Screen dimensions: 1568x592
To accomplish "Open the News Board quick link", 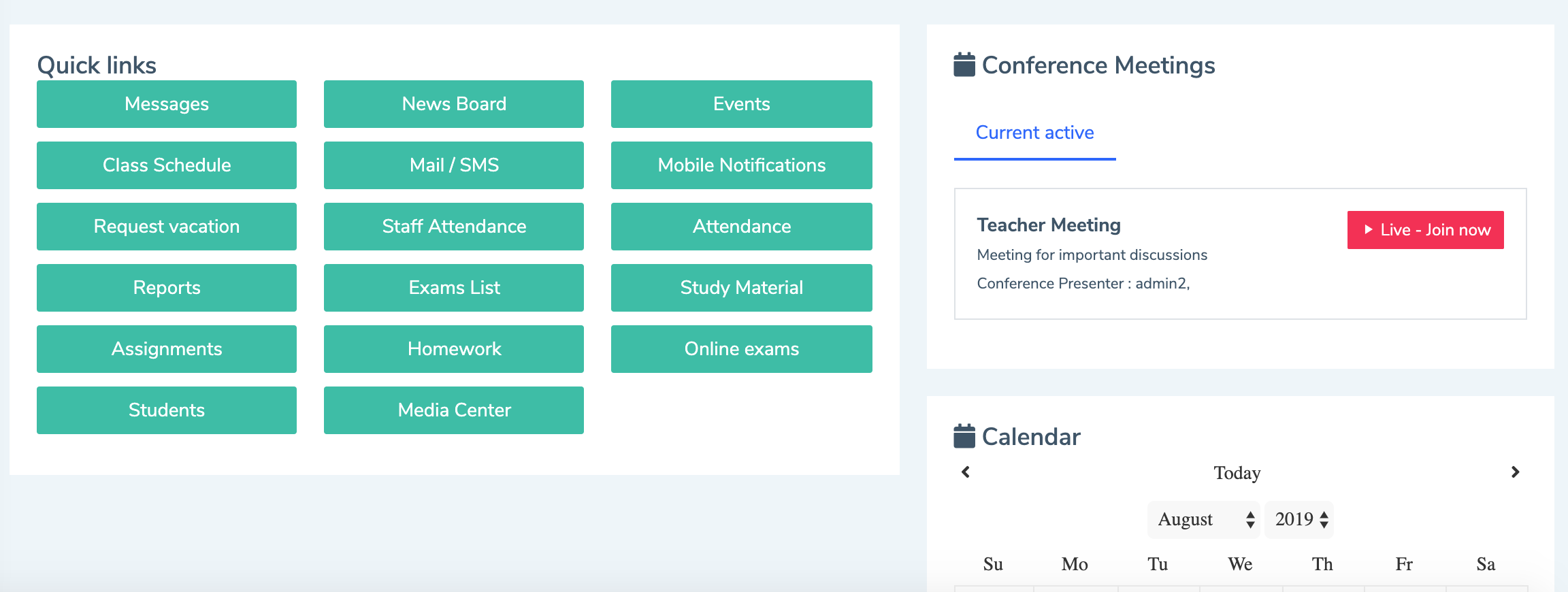I will pyautogui.click(x=454, y=104).
